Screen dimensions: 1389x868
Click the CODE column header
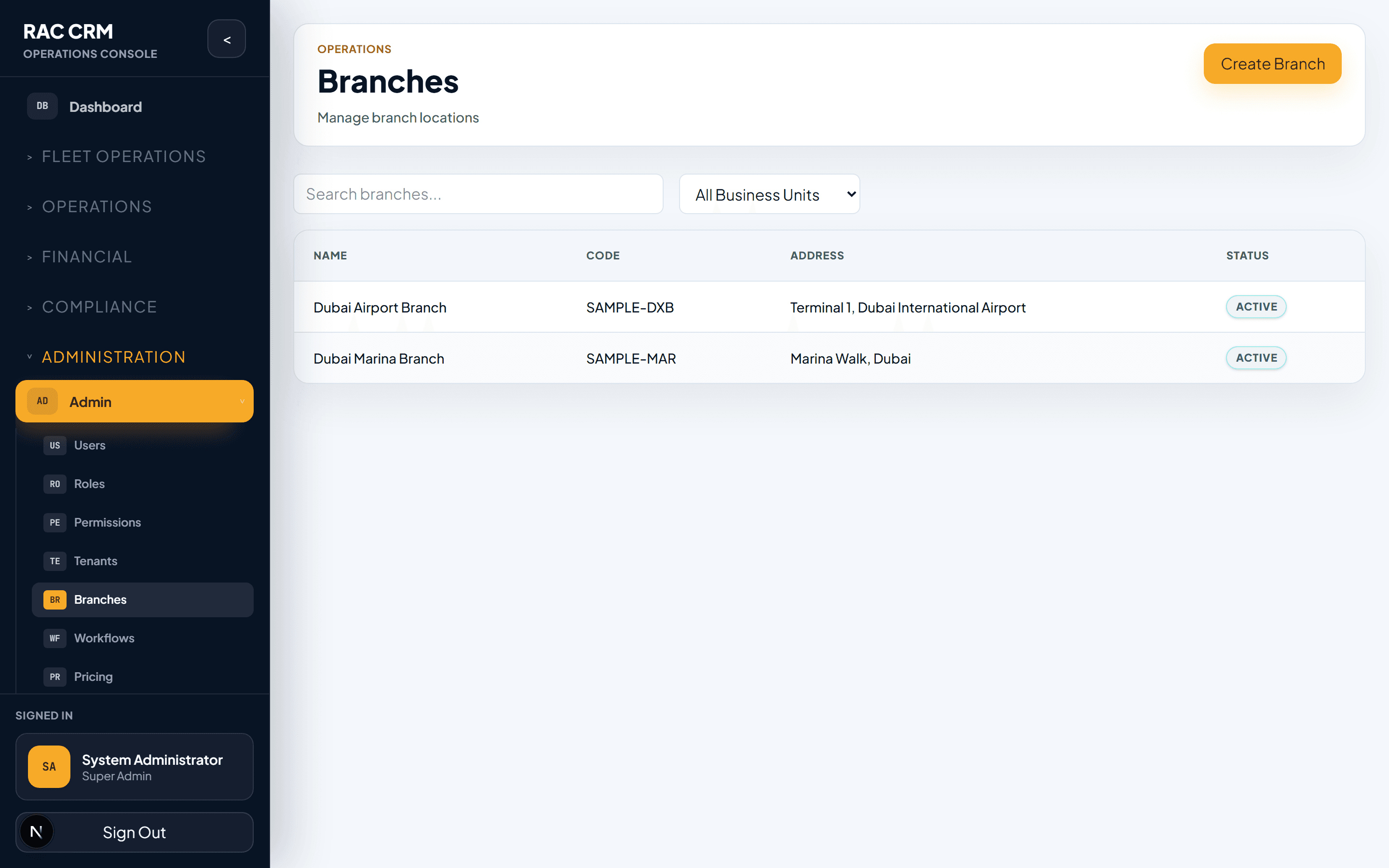click(x=603, y=256)
